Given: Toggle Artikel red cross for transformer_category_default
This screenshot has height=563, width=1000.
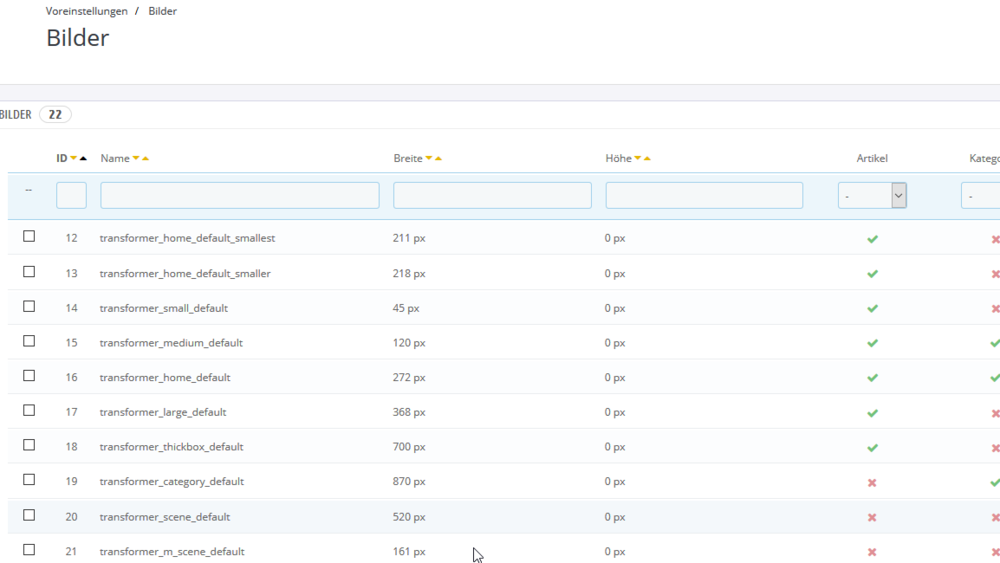Looking at the screenshot, I should (x=872, y=483).
